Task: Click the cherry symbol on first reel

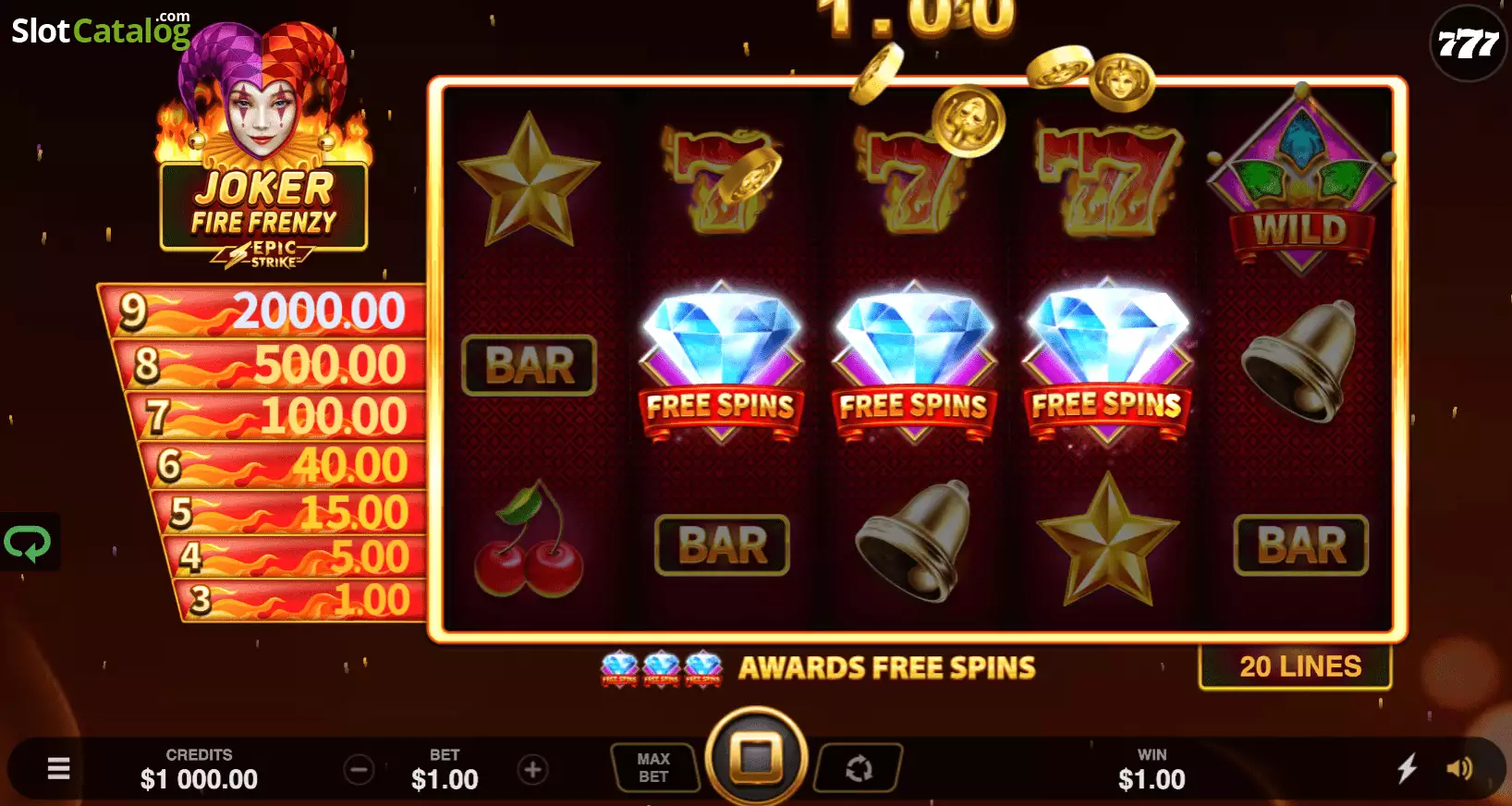Action: (x=529, y=540)
